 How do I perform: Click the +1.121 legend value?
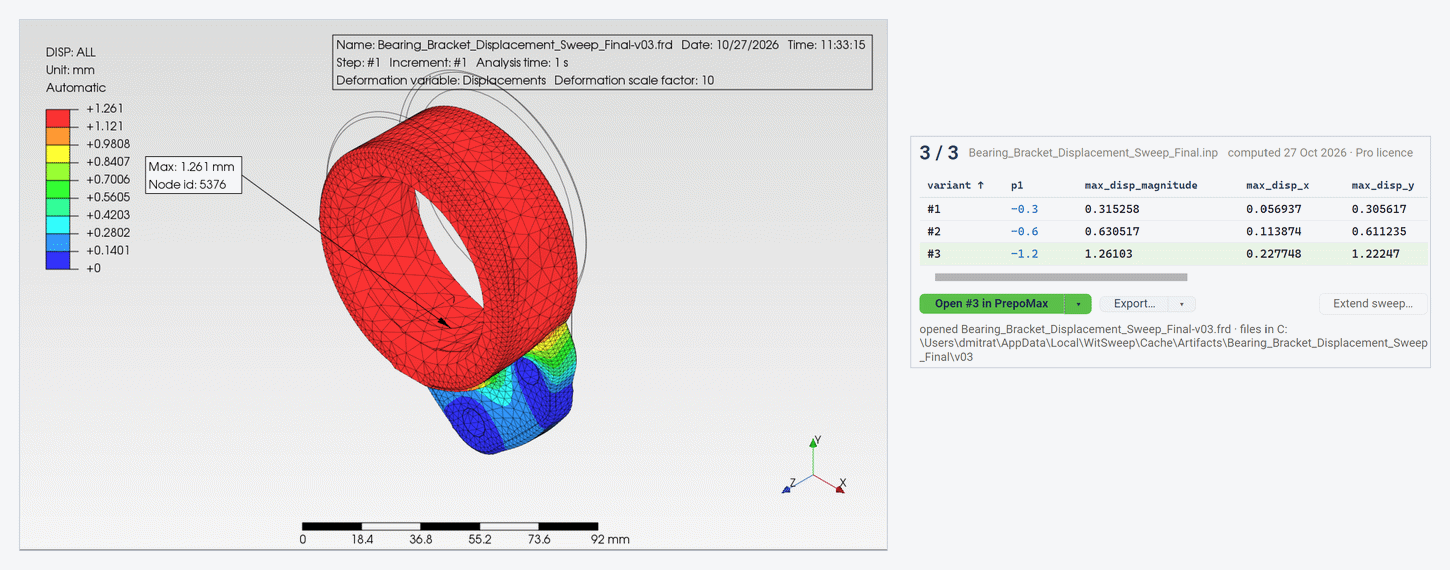pos(104,126)
